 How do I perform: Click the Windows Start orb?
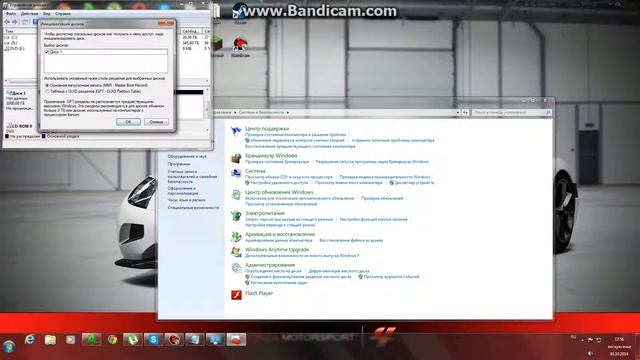(x=9, y=346)
